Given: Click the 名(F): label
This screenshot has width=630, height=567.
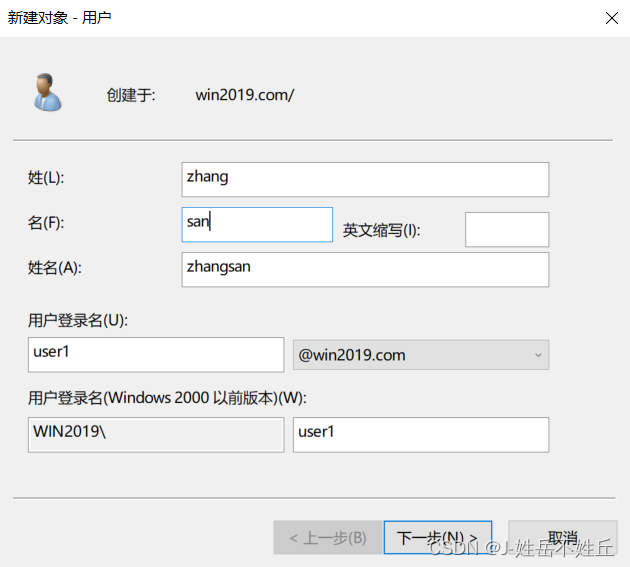Looking at the screenshot, I should click(46, 223).
